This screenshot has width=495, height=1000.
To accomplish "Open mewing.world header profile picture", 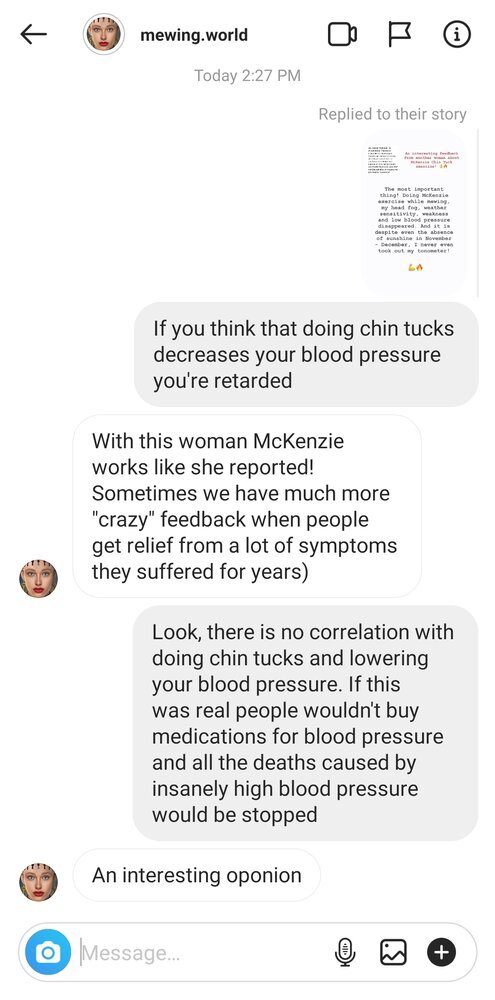I will (x=103, y=34).
